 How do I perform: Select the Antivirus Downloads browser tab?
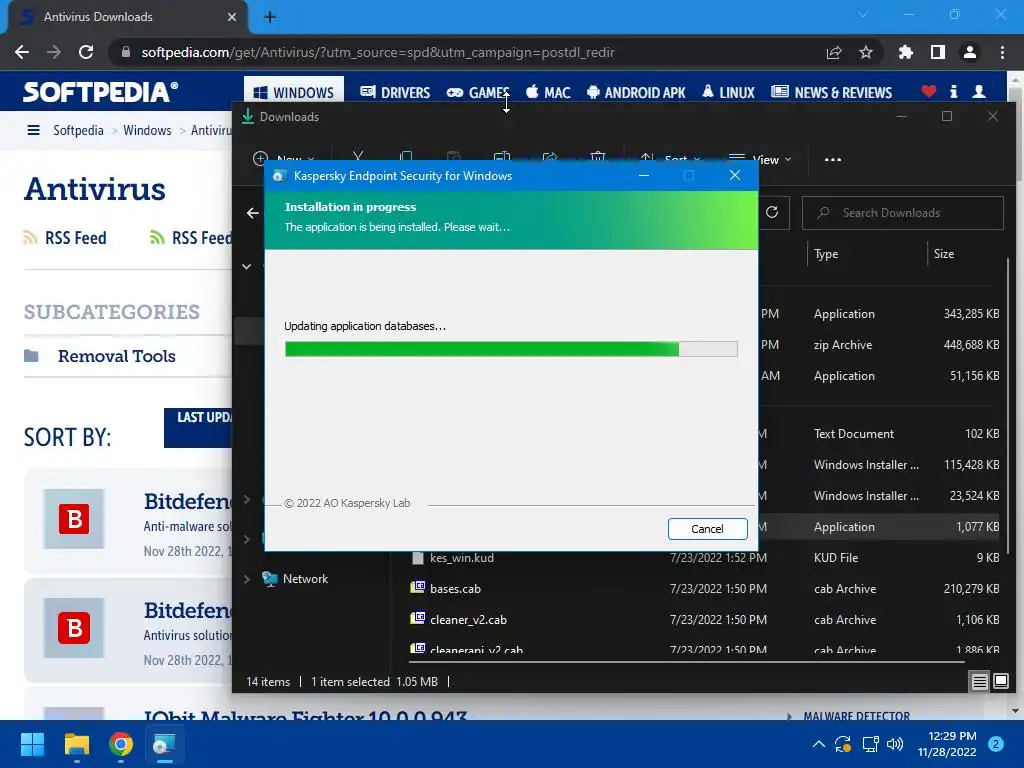point(127,17)
